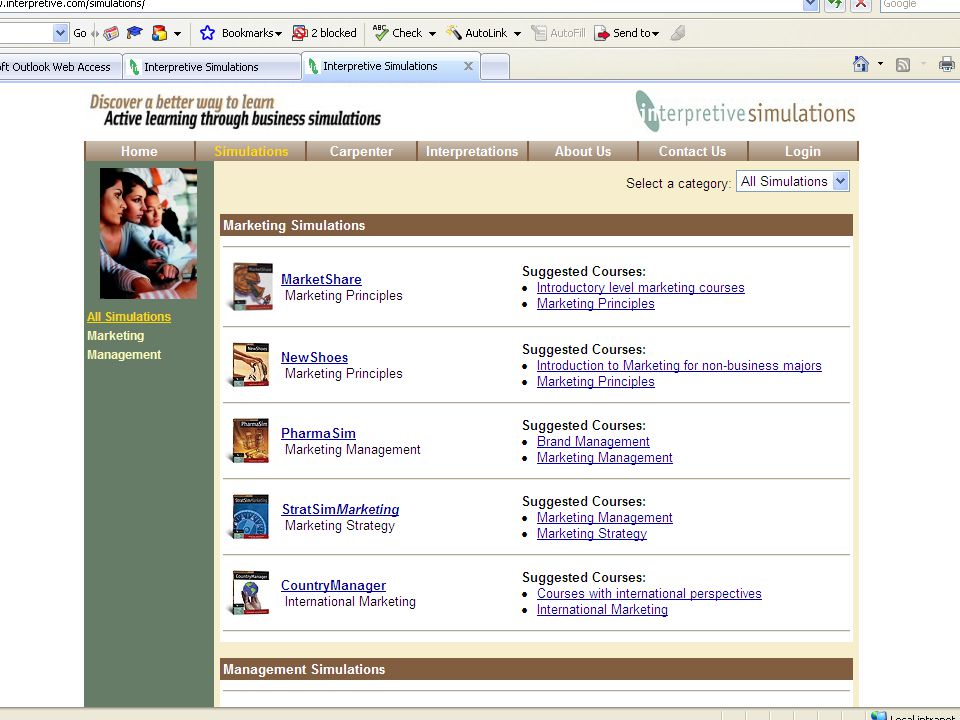Open the MarketShare simulation link

[321, 279]
